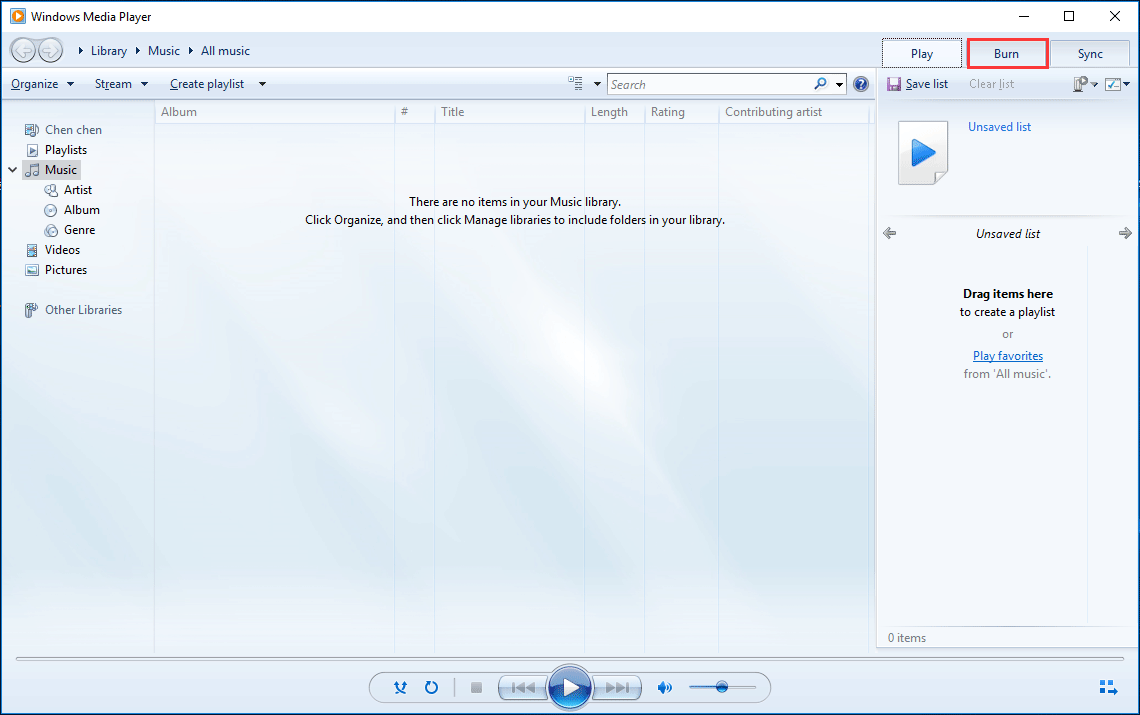The width and height of the screenshot is (1140, 715).
Task: Expand the Create playlist dropdown arrow
Action: [x=261, y=83]
